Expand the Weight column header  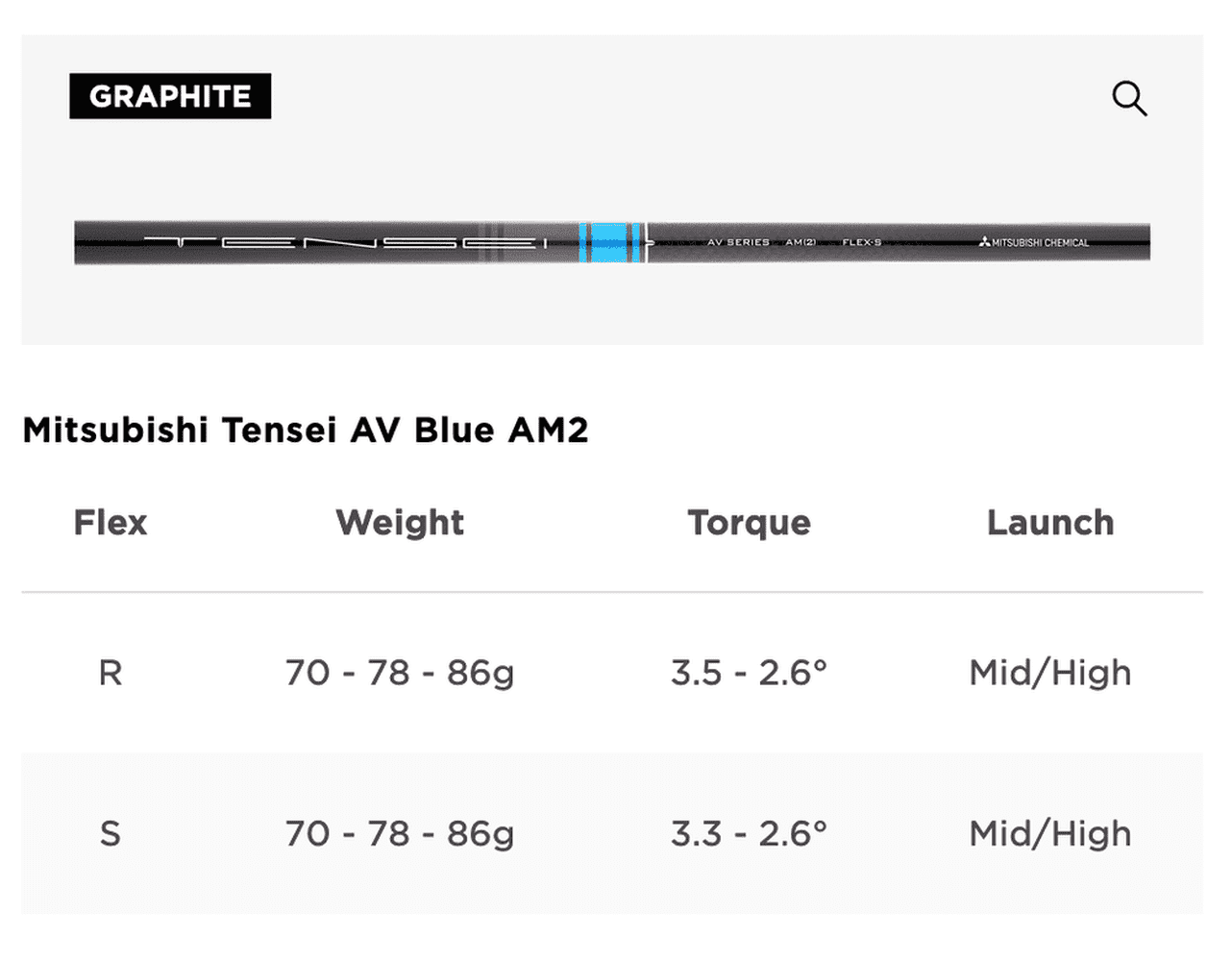pos(400,523)
